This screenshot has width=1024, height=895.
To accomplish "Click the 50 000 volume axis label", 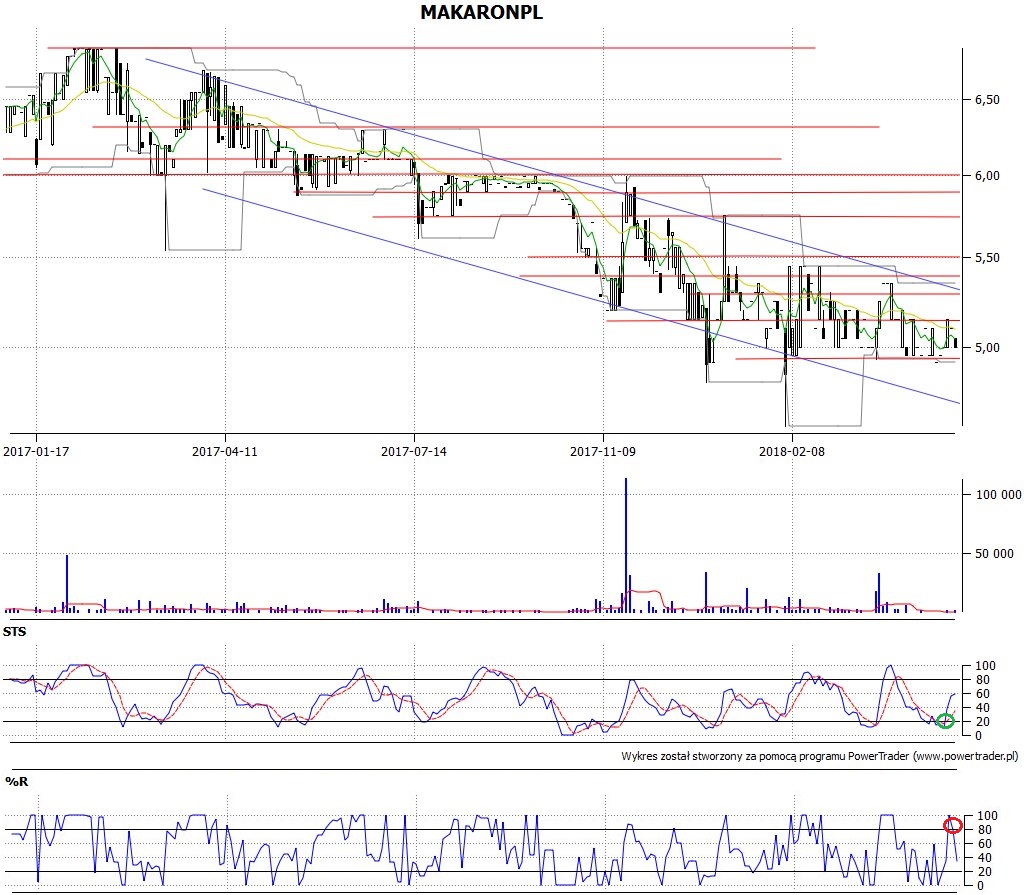I will 994,554.
